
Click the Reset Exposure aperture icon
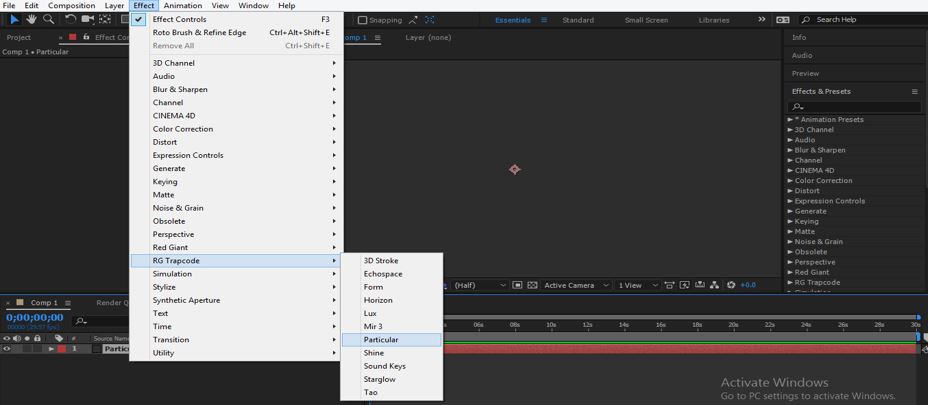(731, 285)
